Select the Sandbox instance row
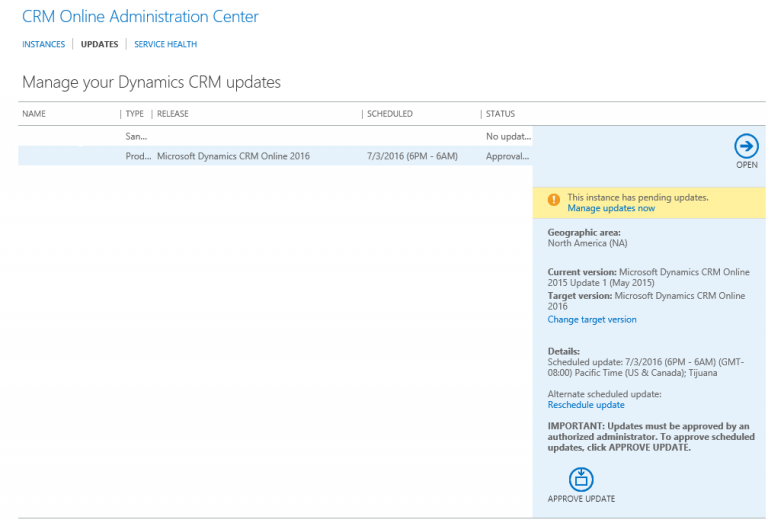This screenshot has width=768, height=520. click(x=275, y=136)
